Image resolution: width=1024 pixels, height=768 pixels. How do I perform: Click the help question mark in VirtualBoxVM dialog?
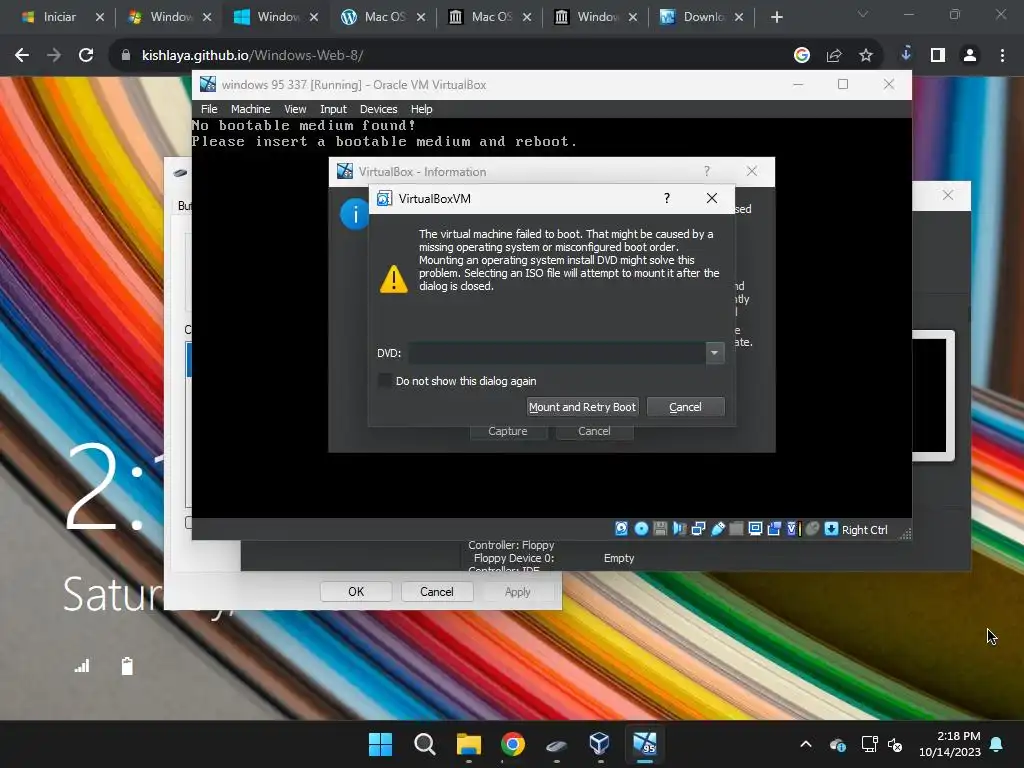coord(667,199)
